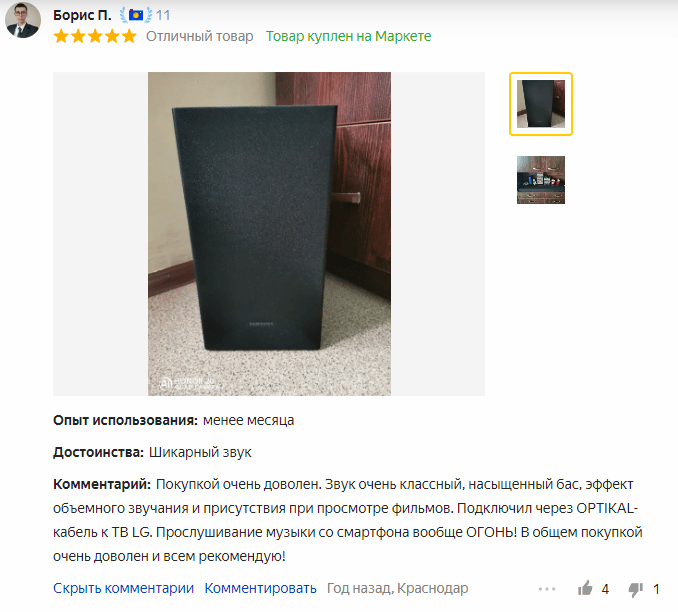Click the Опыт использования label
The image size is (678, 612).
[x=125, y=420]
